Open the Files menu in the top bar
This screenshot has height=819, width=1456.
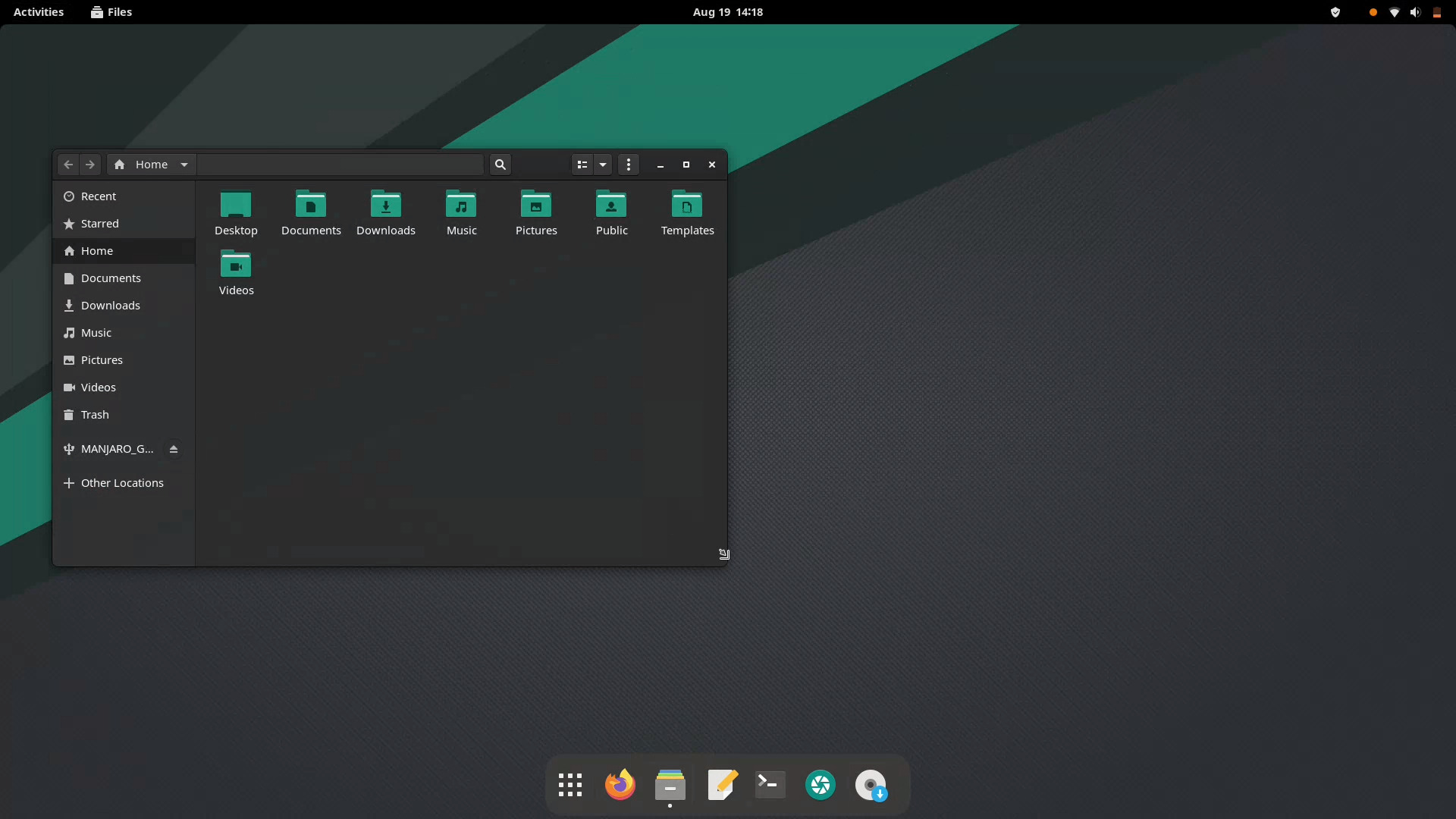(111, 12)
